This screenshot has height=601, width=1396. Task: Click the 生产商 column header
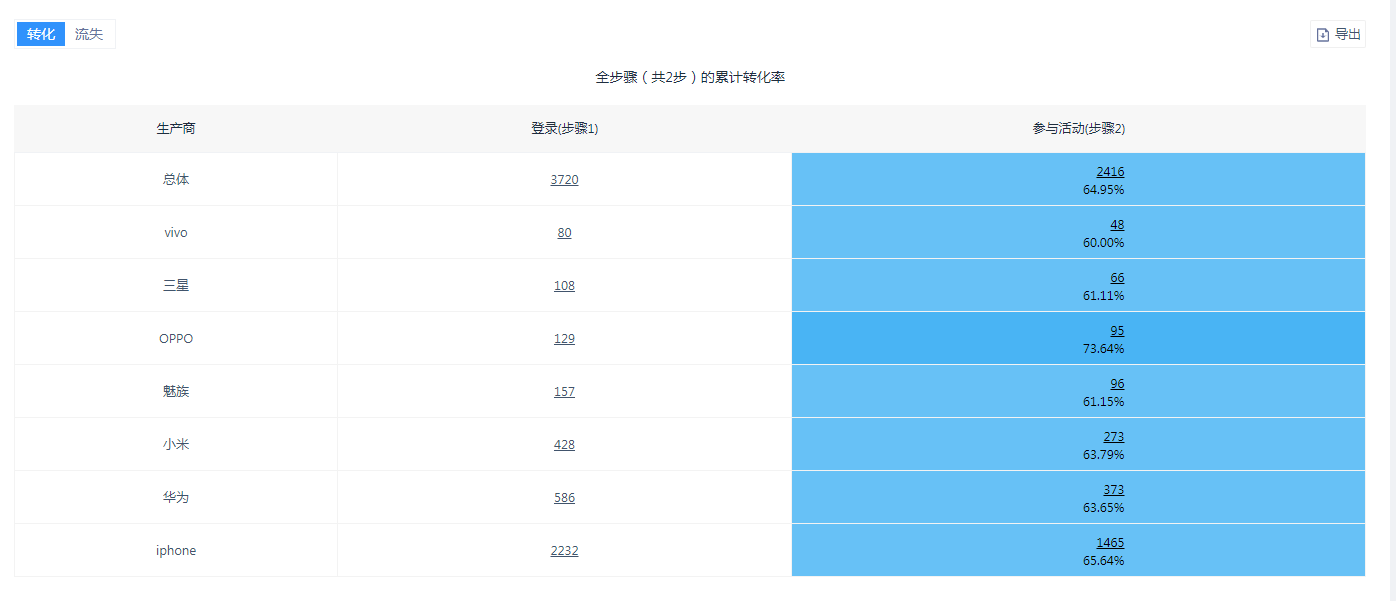176,129
